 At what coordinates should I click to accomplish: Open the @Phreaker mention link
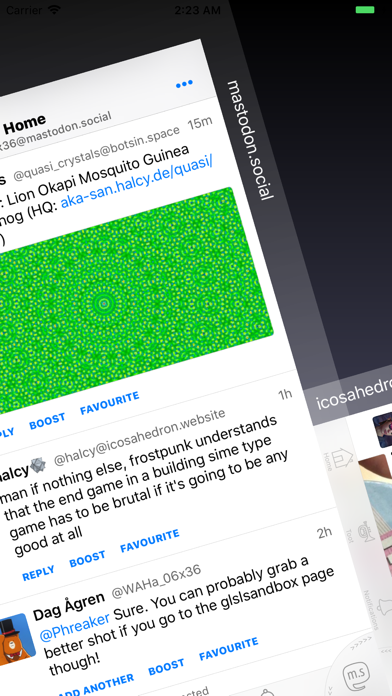click(75, 627)
